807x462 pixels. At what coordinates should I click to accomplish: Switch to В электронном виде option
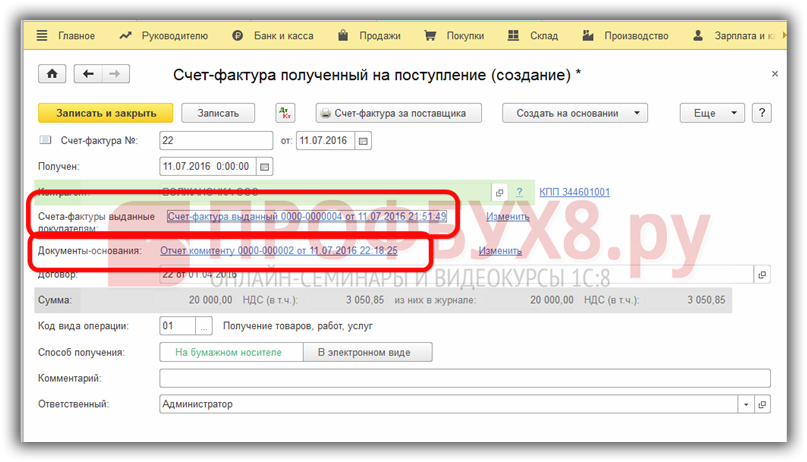coord(369,352)
